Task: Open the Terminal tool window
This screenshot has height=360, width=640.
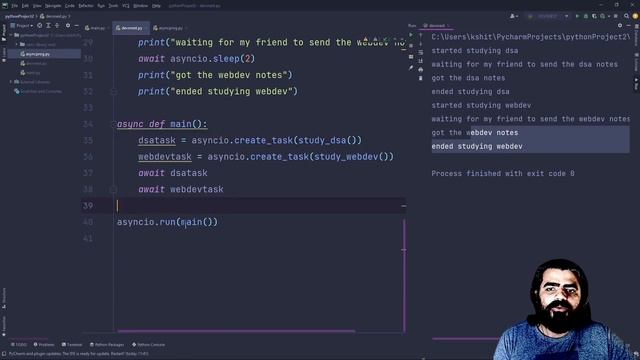Action: (x=72, y=345)
